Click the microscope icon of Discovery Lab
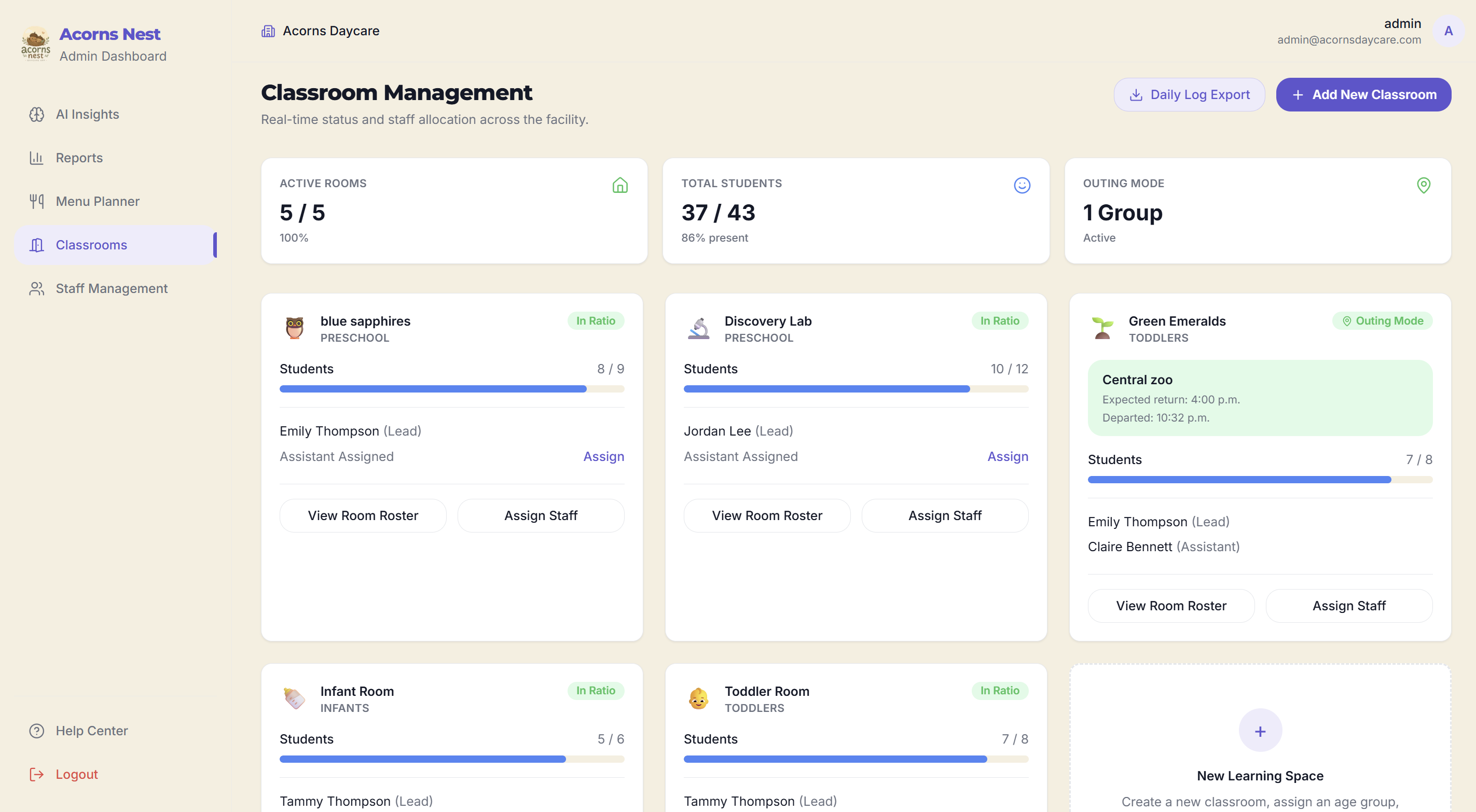The image size is (1476, 812). (698, 328)
